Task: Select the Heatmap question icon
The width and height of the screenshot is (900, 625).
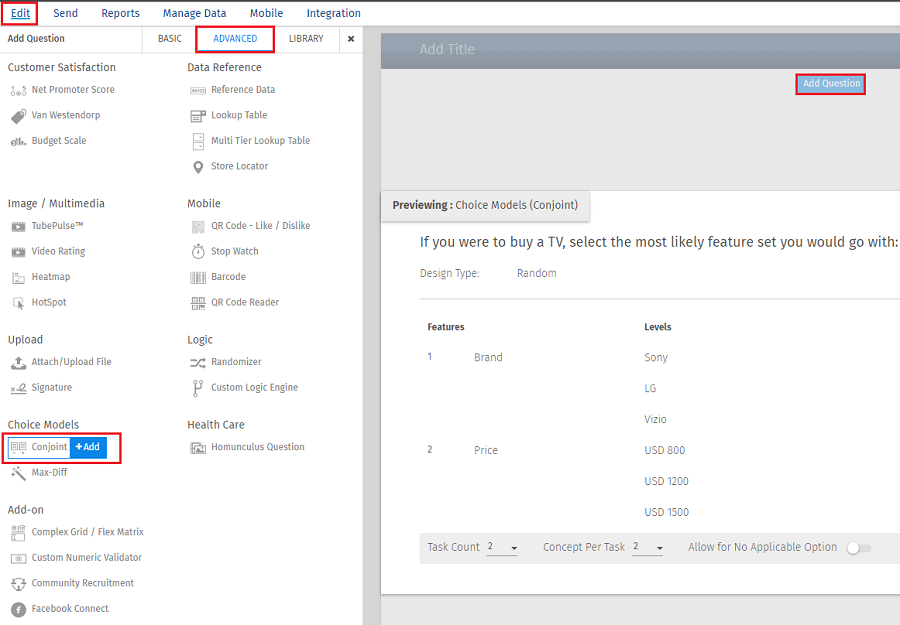Action: pyautogui.click(x=18, y=277)
